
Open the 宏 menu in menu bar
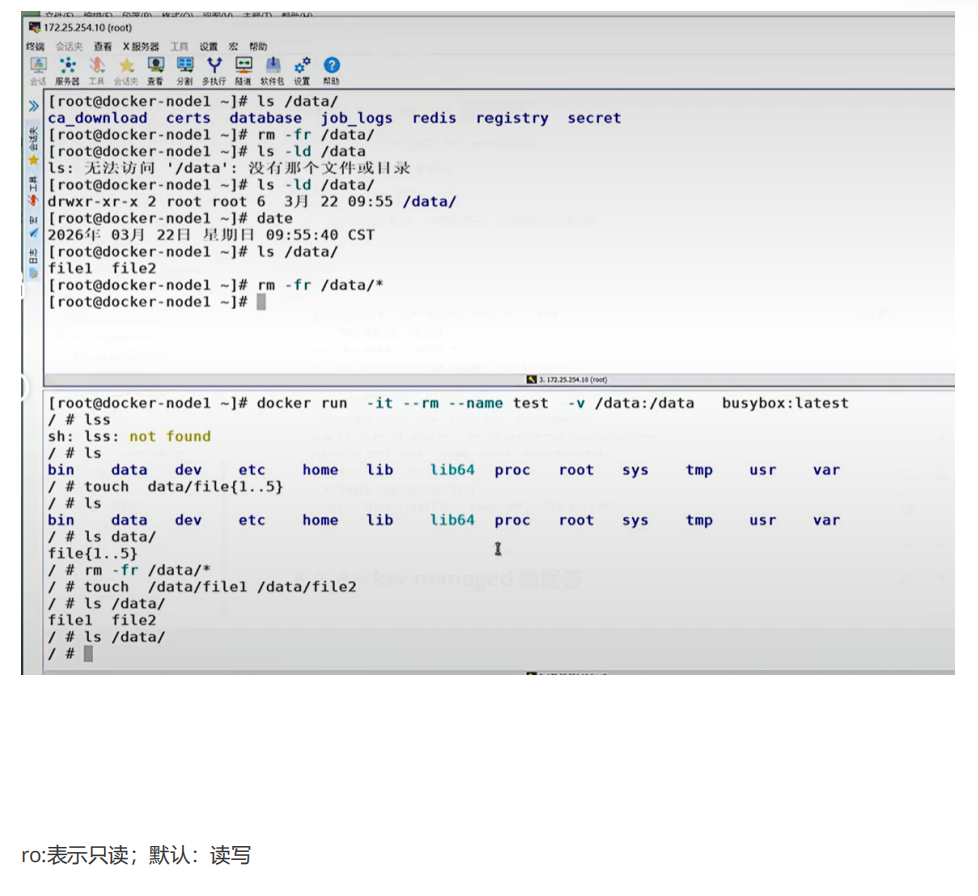(x=233, y=47)
